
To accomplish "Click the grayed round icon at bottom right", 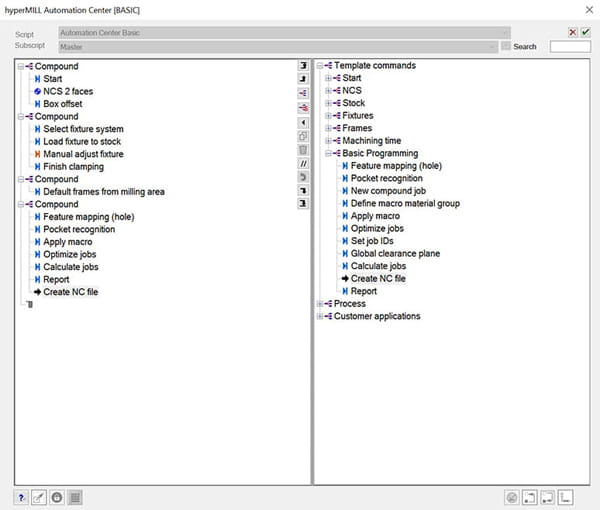I will (x=512, y=498).
